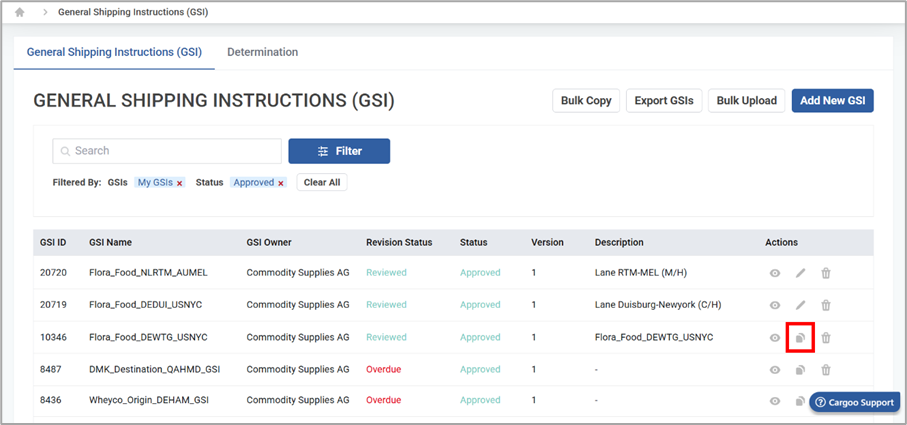This screenshot has height=425, width=907.
Task: Edit Flora_Food_NLRTM_AUMEL with pencil icon
Action: [801, 273]
